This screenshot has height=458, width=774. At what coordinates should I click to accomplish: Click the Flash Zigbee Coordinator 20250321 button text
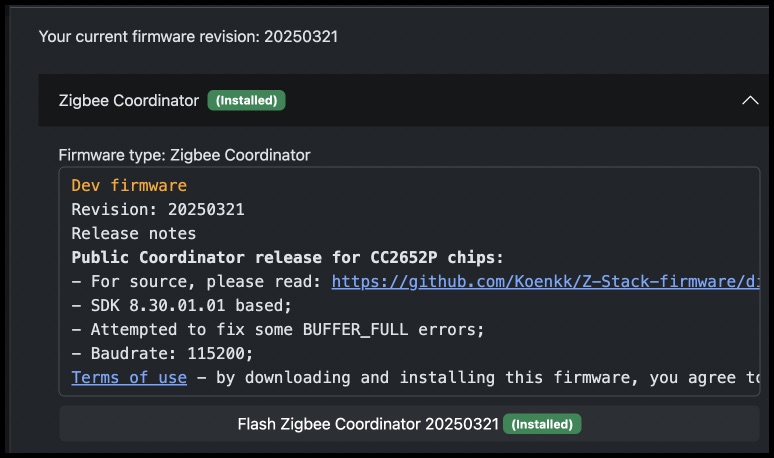tap(368, 424)
